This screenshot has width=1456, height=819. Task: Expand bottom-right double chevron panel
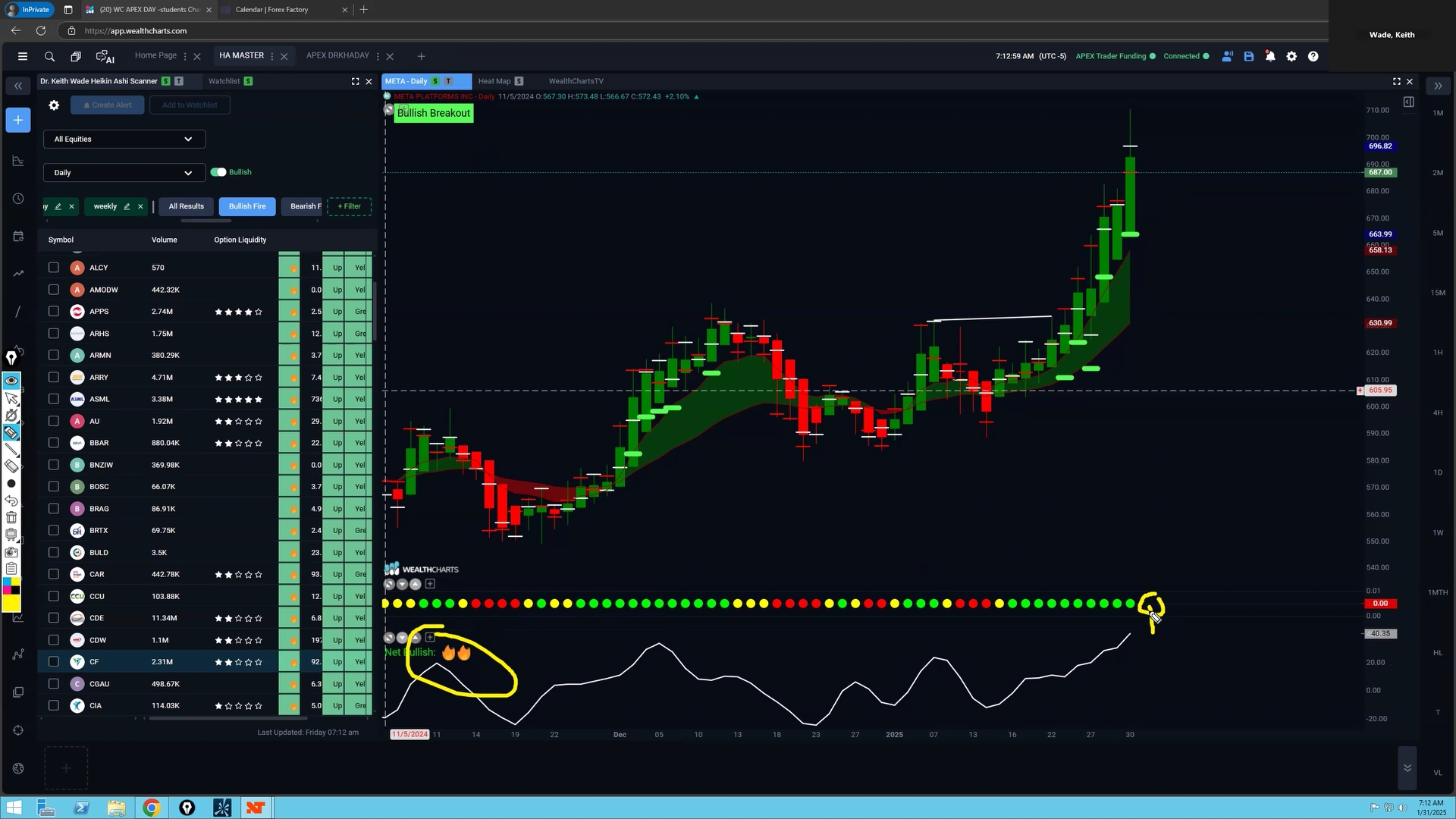point(1407,768)
